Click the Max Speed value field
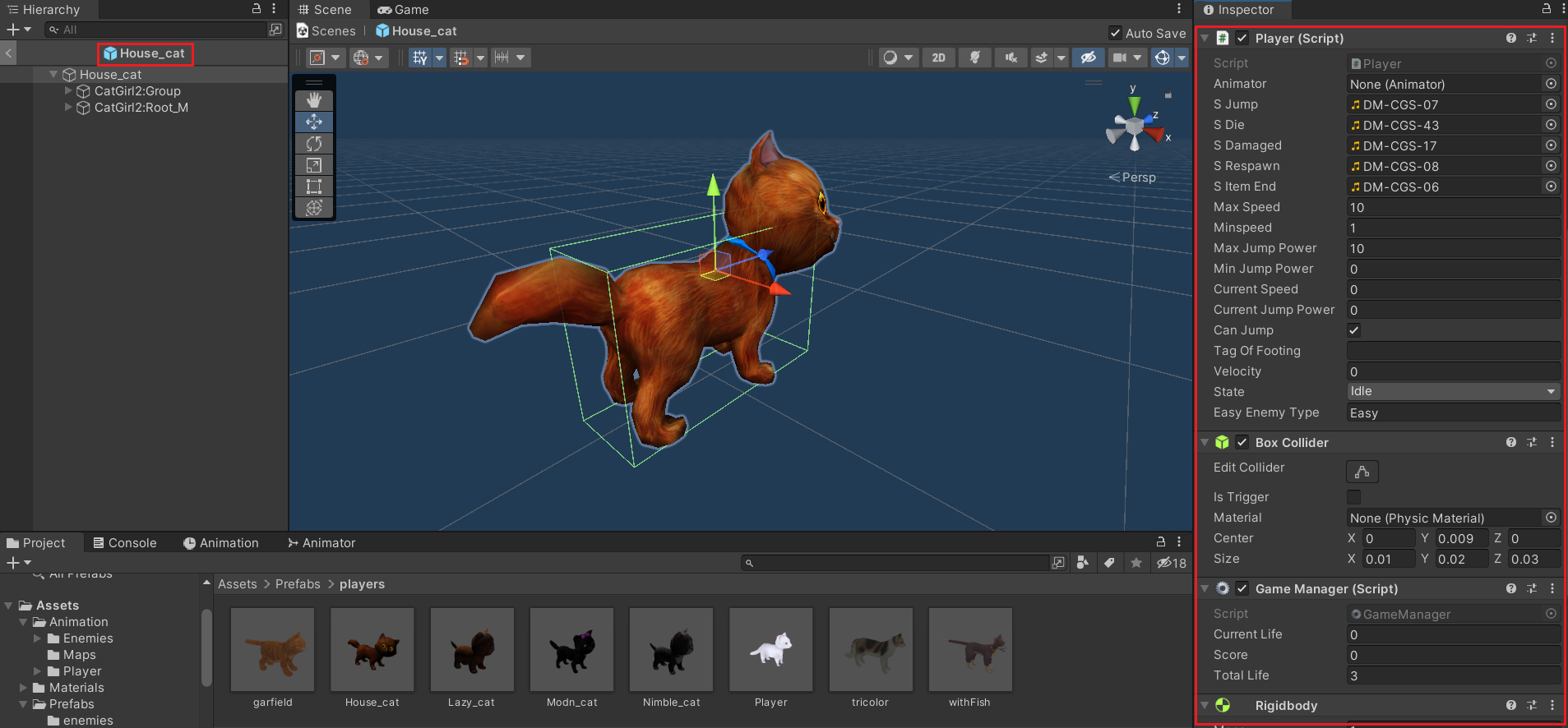This screenshot has width=1568, height=728. click(x=1454, y=207)
